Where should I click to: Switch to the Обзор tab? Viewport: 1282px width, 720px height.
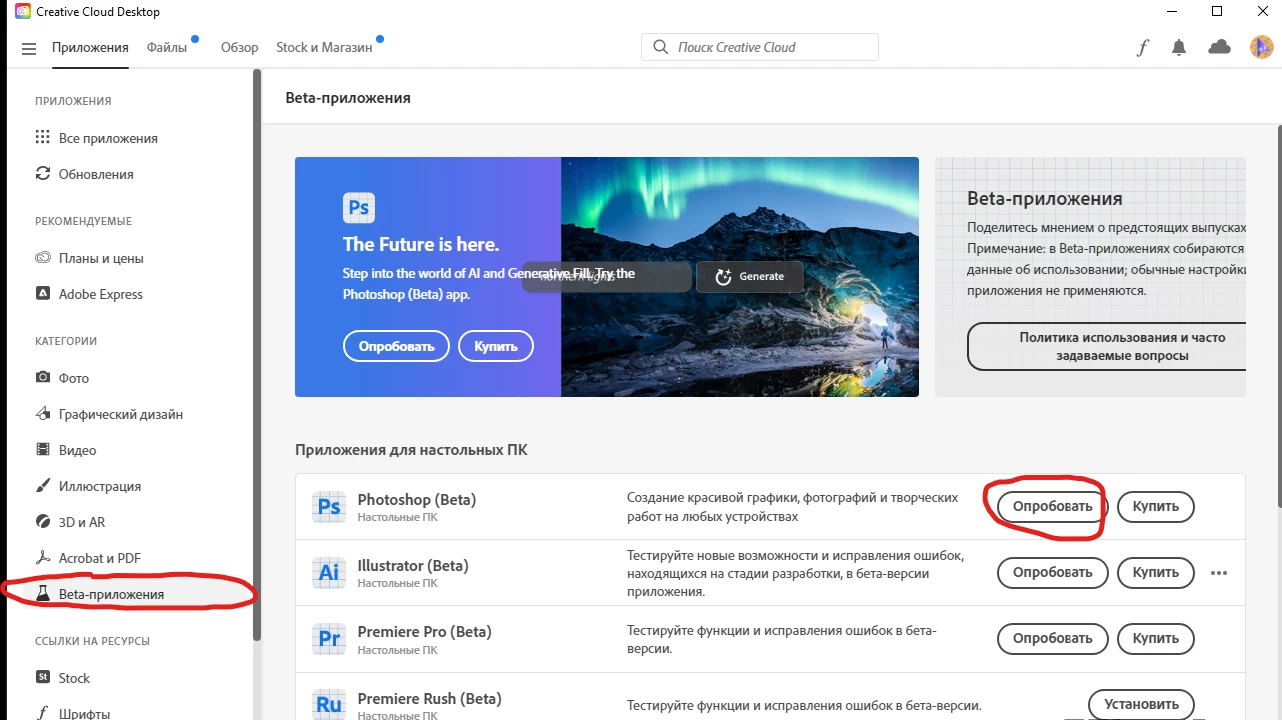(240, 47)
